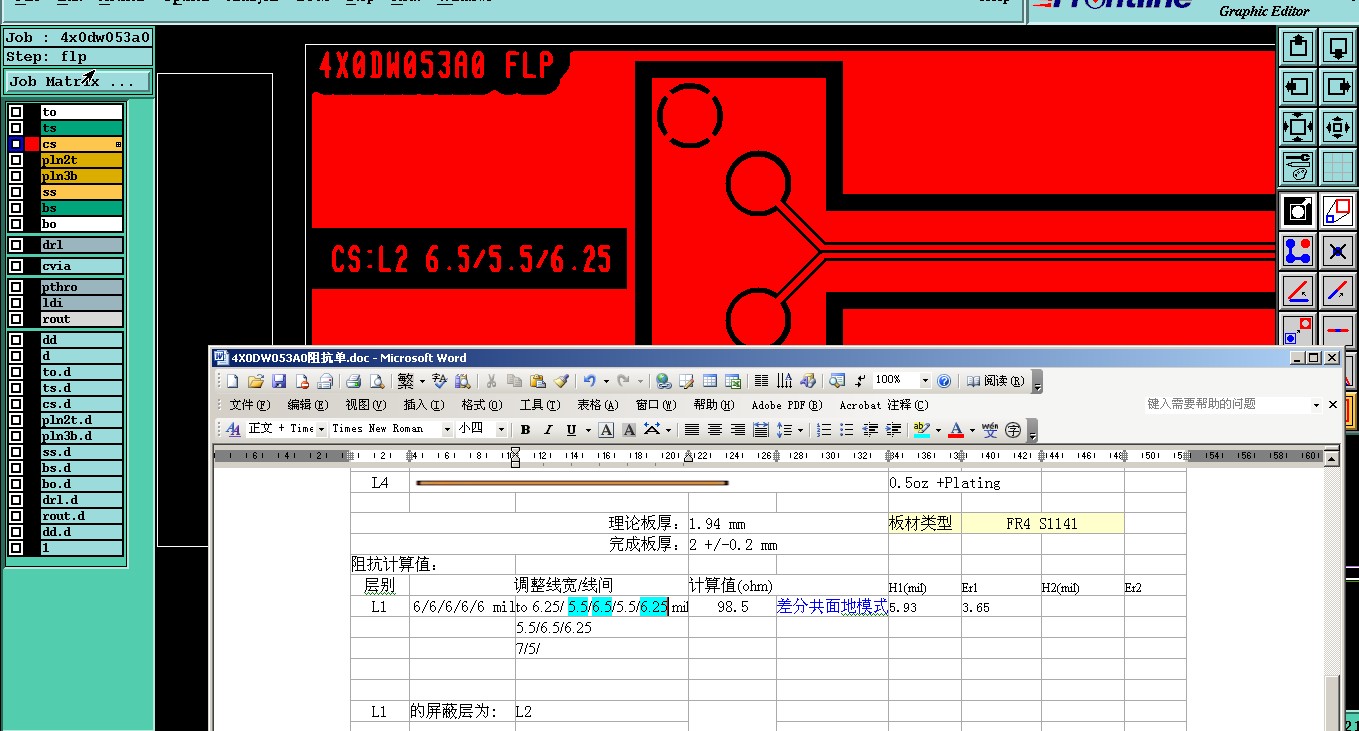The width and height of the screenshot is (1359, 731).
Task: Click the Word undo arrow icon
Action: pyautogui.click(x=590, y=381)
